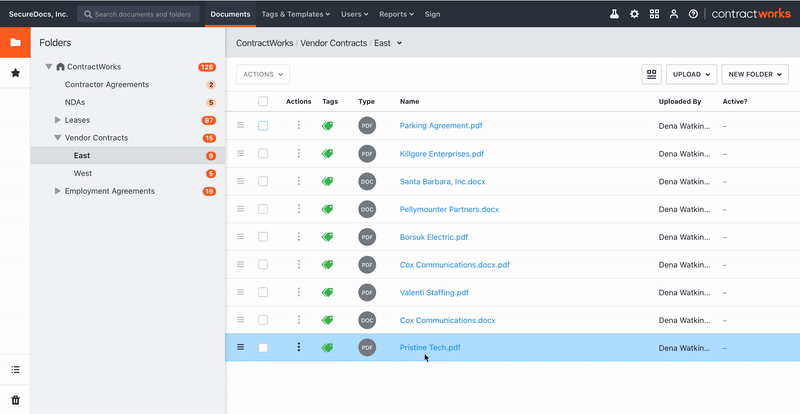The image size is (800, 414).
Task: Collapse the ContractWorks root folder
Action: click(x=48, y=66)
